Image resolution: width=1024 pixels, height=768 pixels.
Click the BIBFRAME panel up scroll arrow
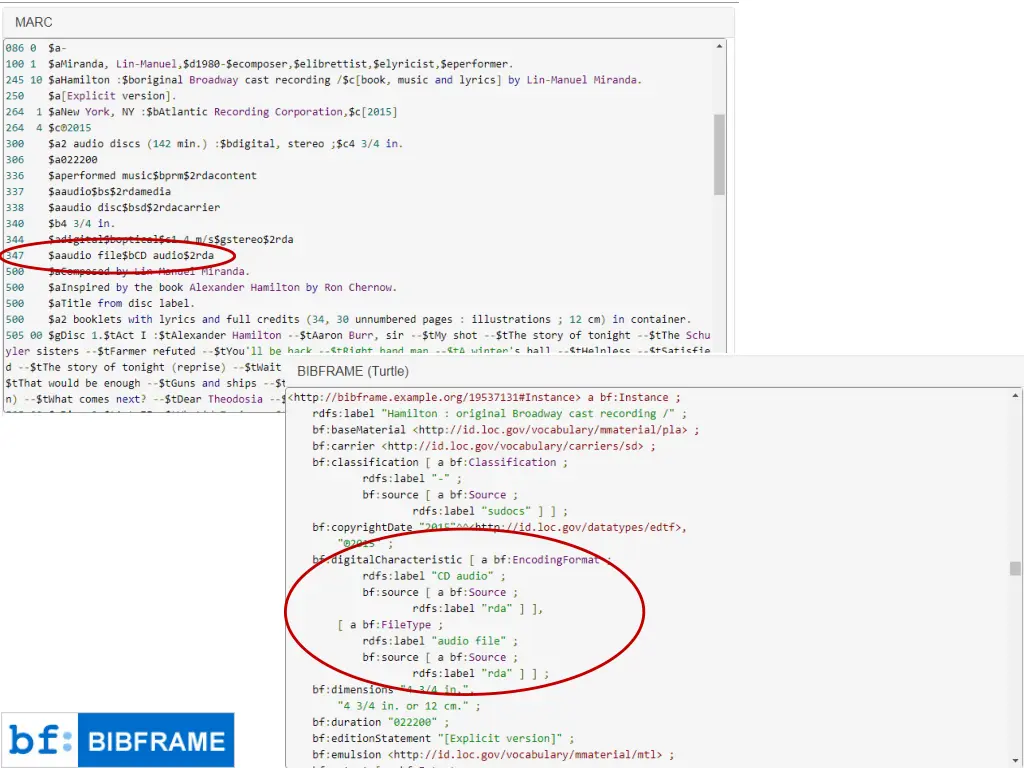(x=1015, y=396)
